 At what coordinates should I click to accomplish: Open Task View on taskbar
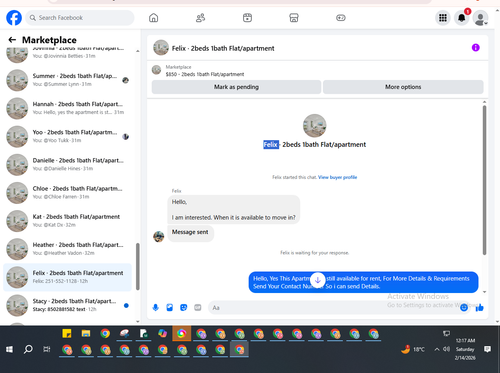[47, 349]
